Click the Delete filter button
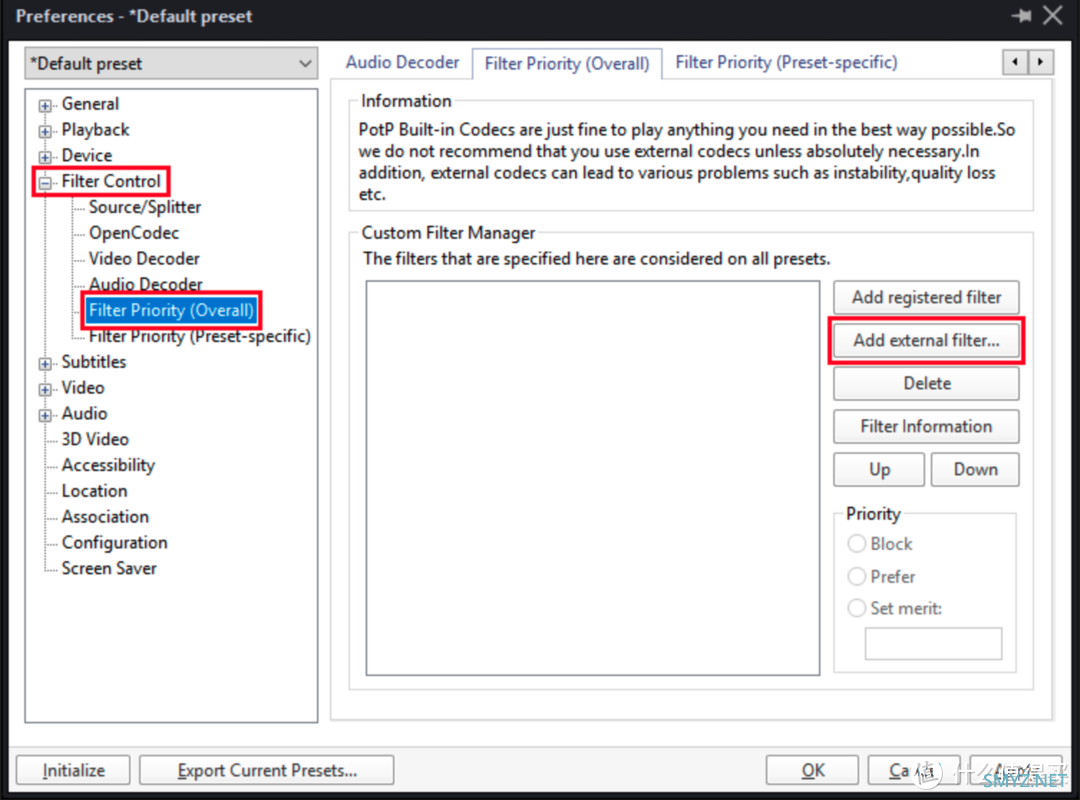Screen dimensions: 1080x800 pos(926,383)
